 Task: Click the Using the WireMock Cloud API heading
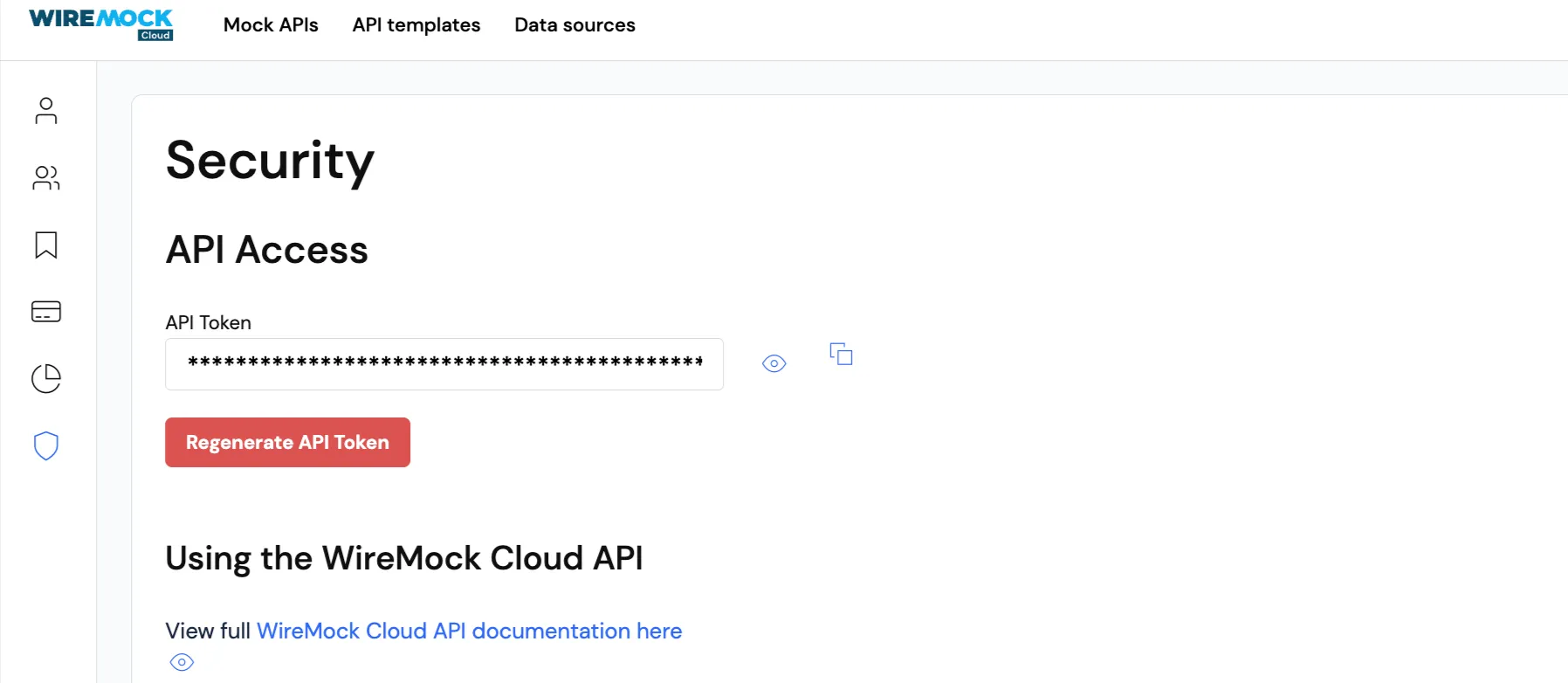coord(404,558)
